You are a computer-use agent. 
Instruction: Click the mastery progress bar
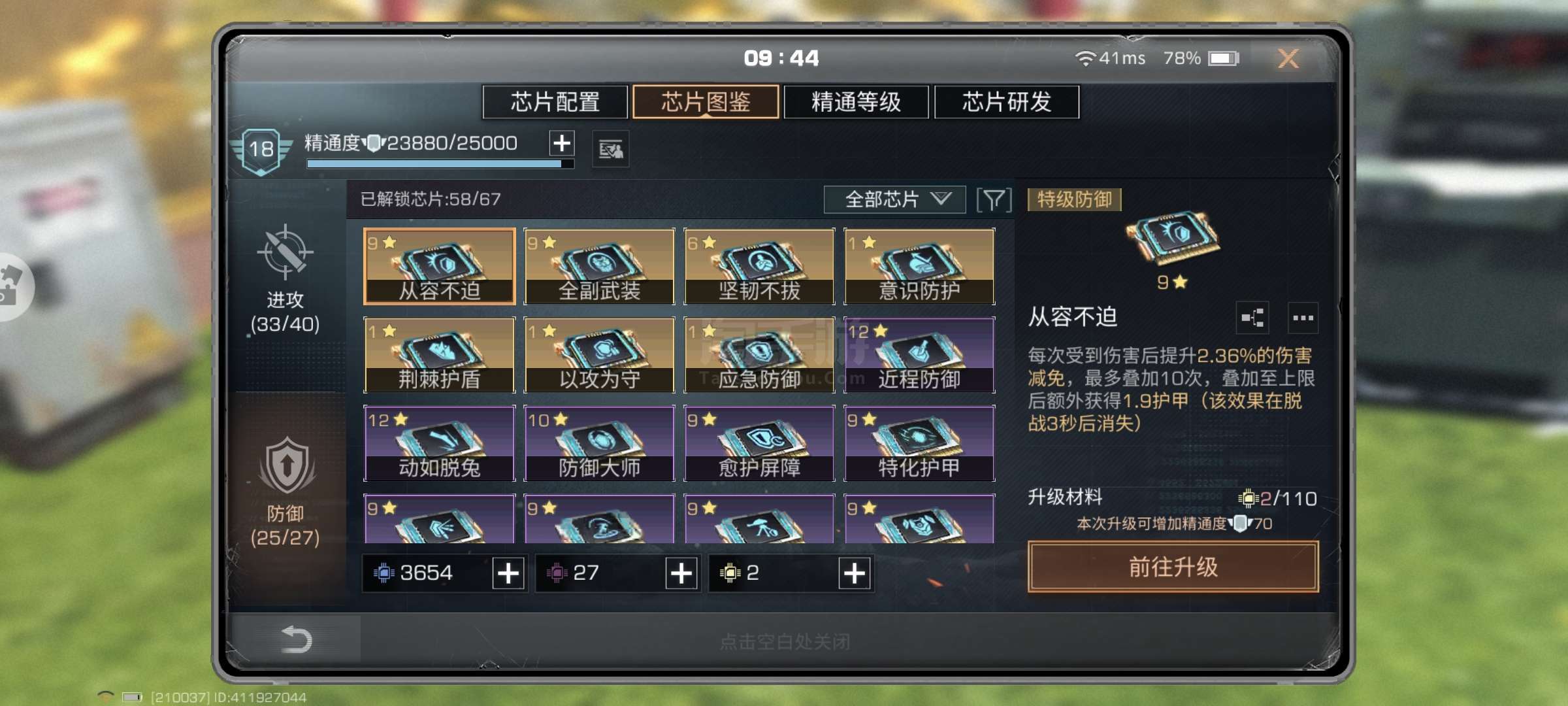440,164
